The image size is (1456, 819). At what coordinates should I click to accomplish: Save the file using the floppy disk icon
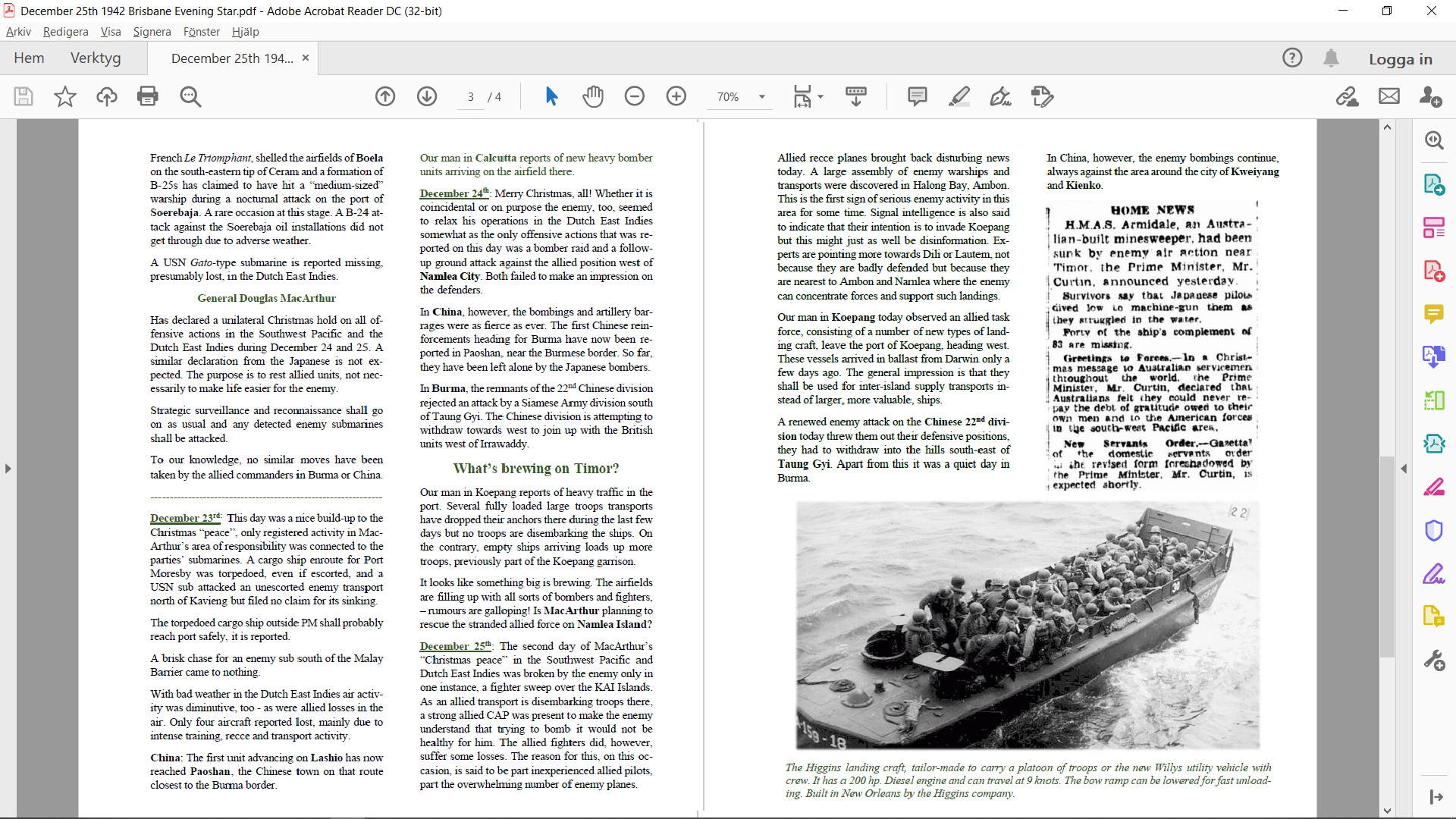click(24, 96)
